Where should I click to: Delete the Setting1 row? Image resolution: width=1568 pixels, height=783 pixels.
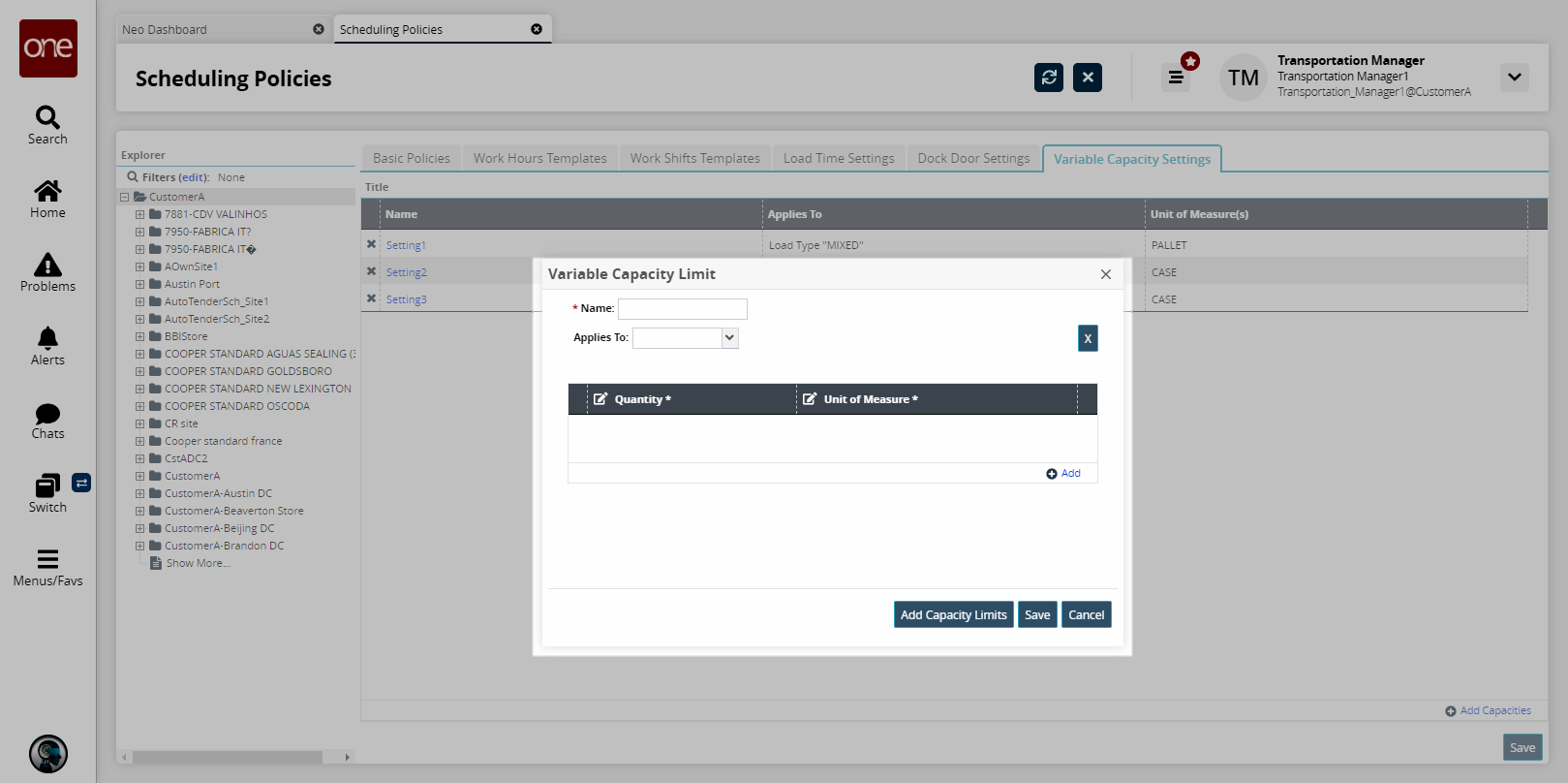coord(371,244)
